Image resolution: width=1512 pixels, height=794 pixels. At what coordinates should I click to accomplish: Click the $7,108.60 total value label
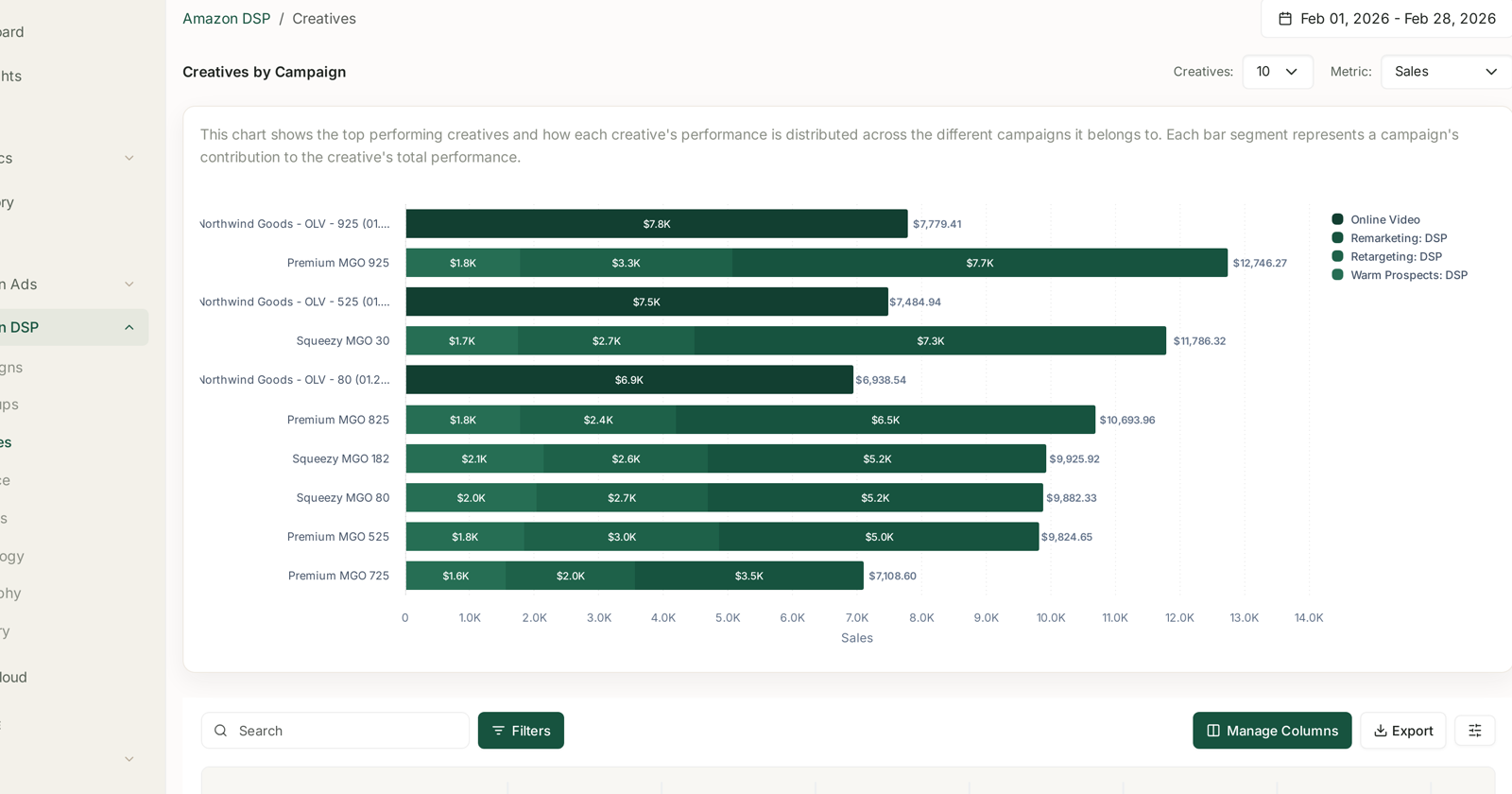893,576
